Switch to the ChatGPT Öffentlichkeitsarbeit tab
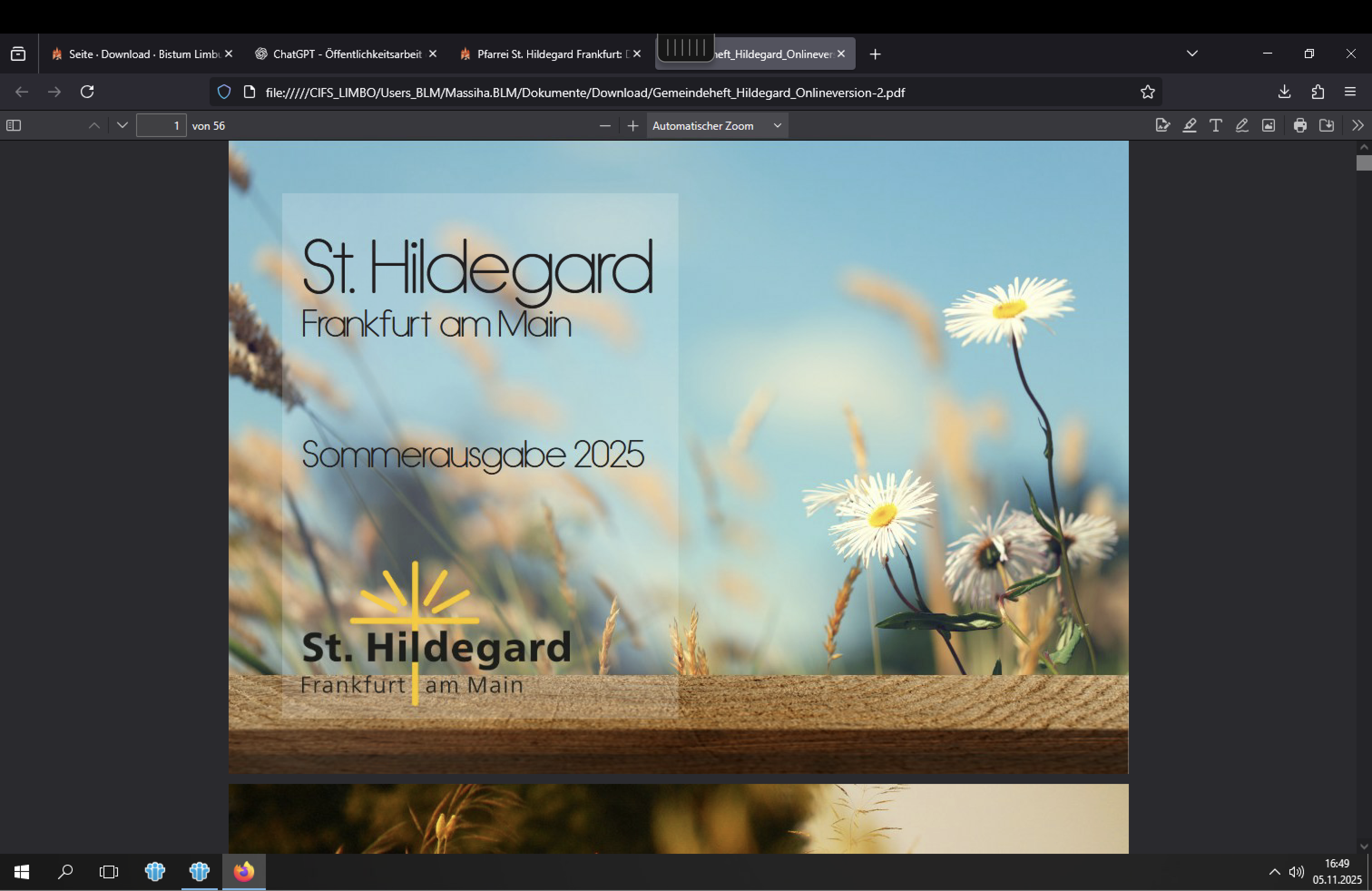The height and width of the screenshot is (891, 1372). click(x=346, y=54)
